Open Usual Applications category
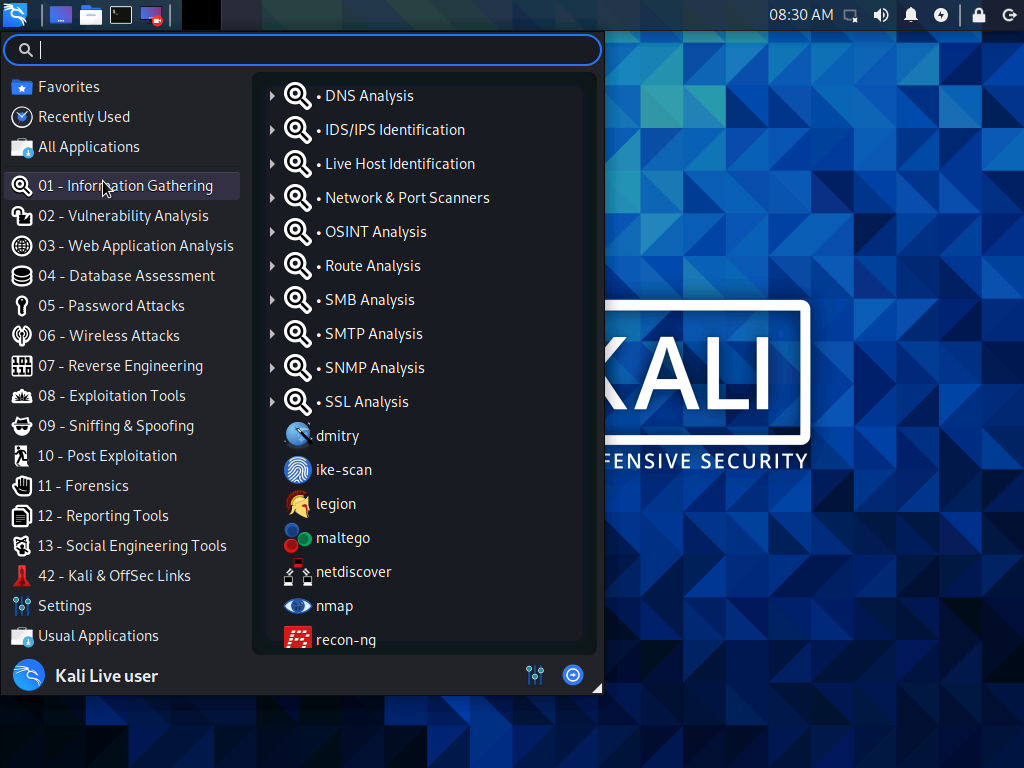The height and width of the screenshot is (768, 1024). pos(122,636)
